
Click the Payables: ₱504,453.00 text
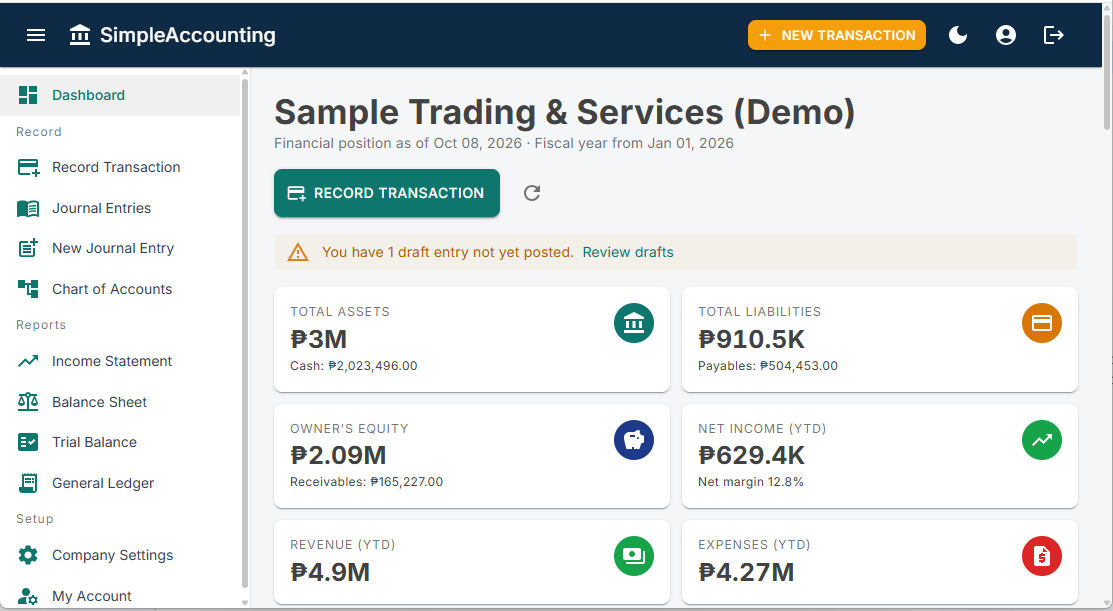click(767, 366)
